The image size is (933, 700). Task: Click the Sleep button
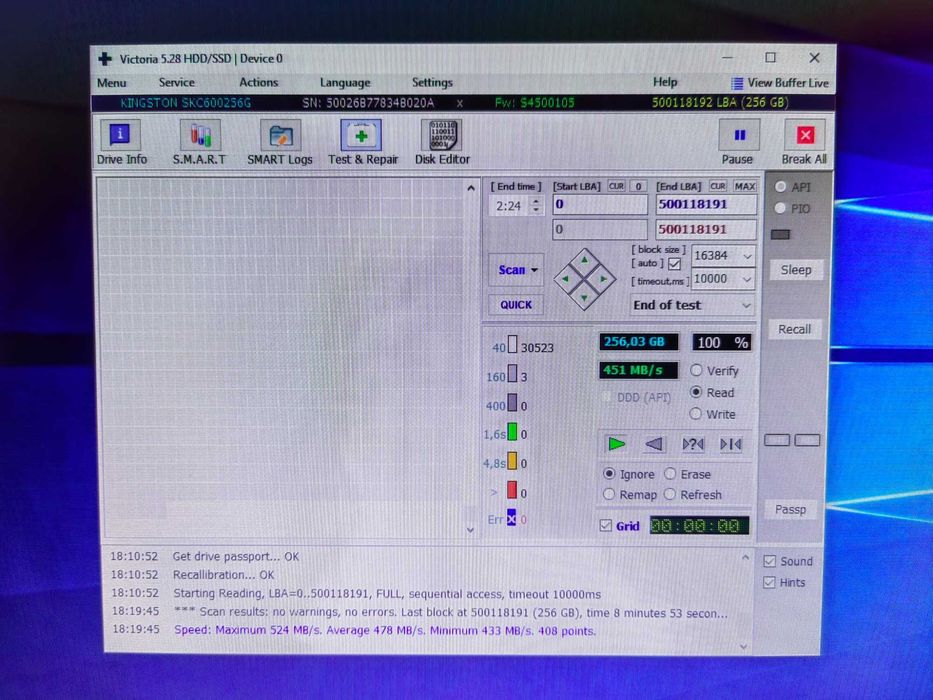796,270
